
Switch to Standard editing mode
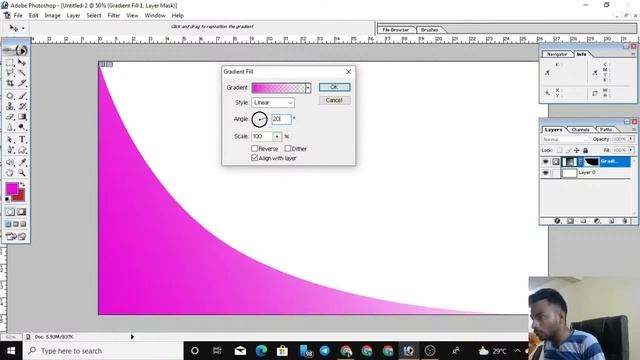[x=10, y=212]
